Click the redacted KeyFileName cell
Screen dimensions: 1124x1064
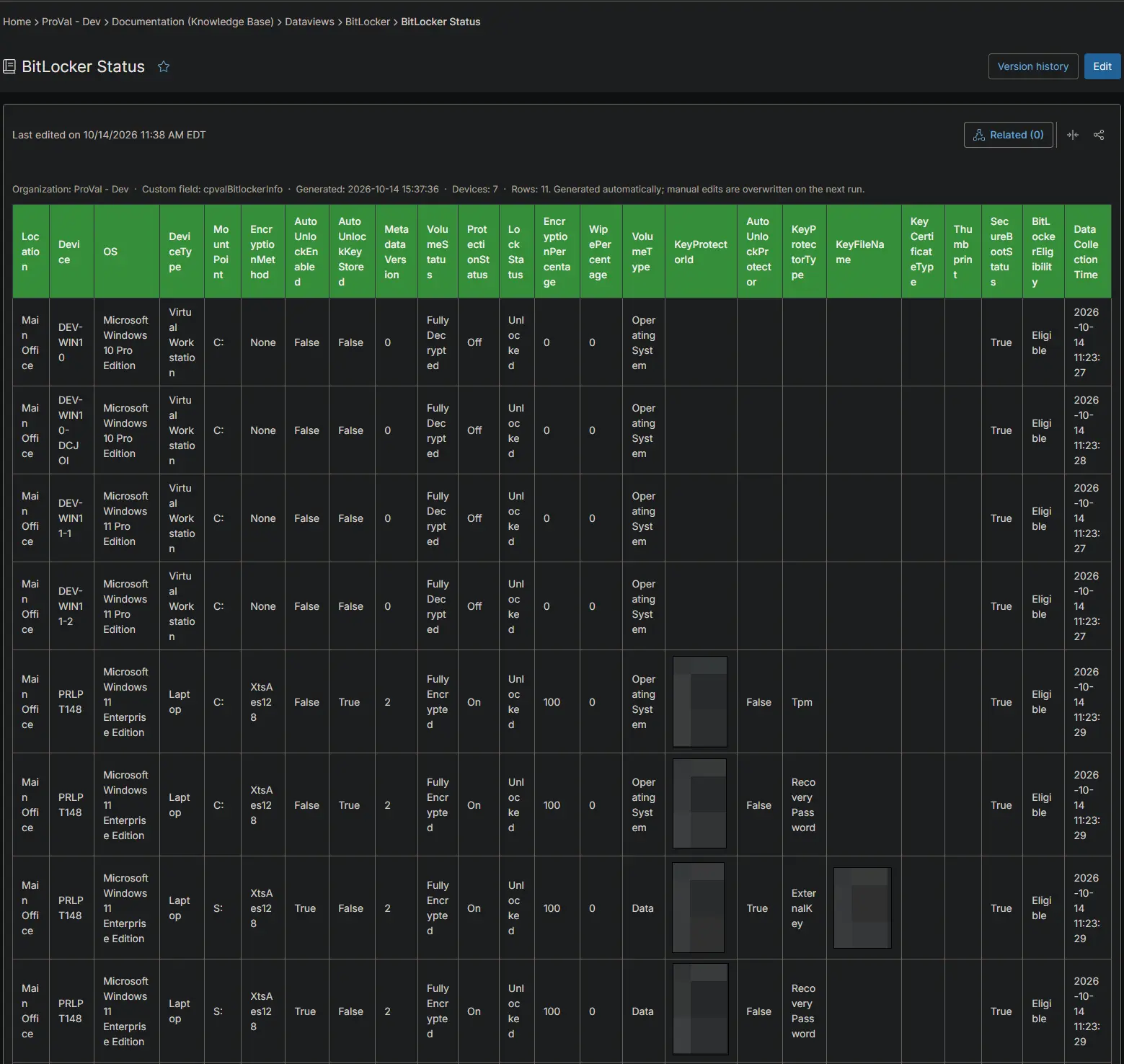(x=863, y=908)
